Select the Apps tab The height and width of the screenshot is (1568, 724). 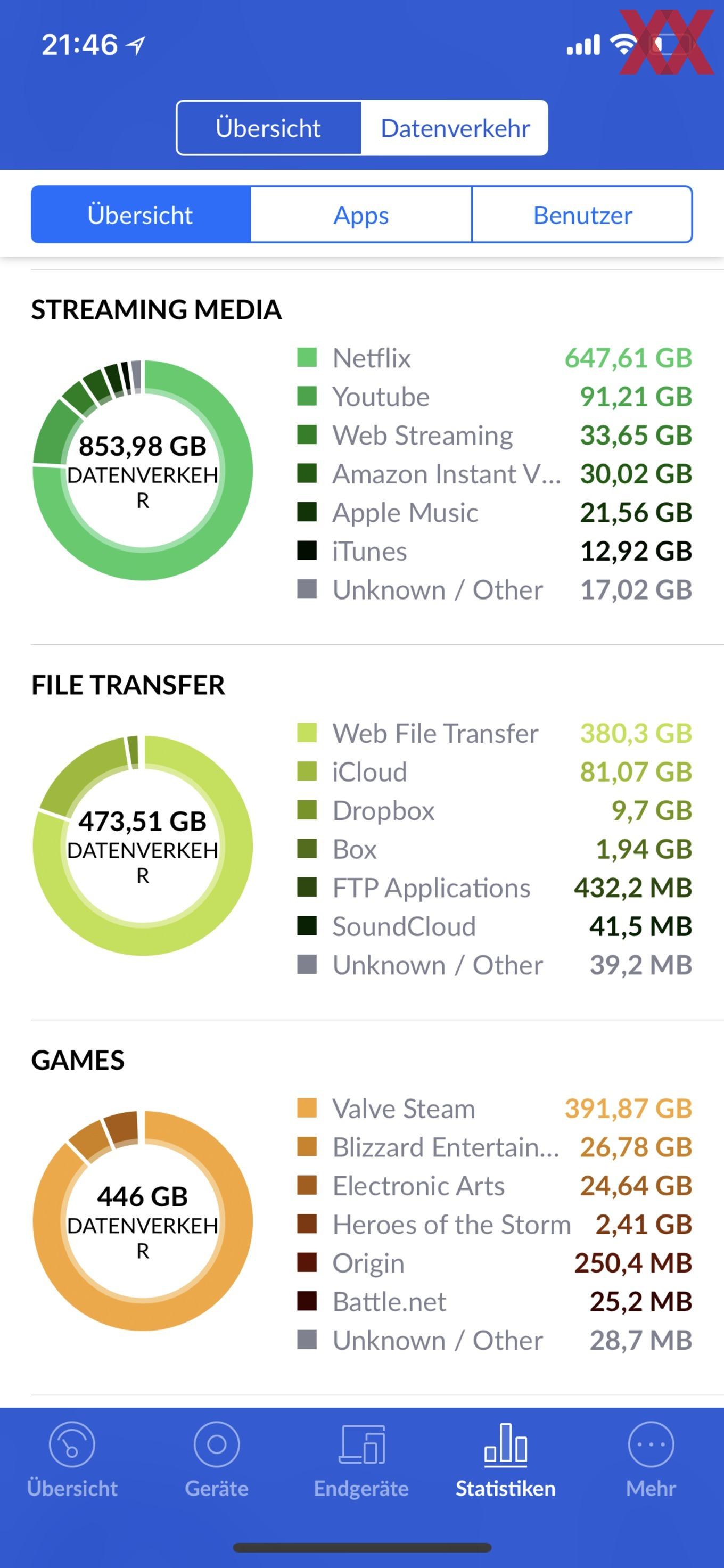click(361, 214)
